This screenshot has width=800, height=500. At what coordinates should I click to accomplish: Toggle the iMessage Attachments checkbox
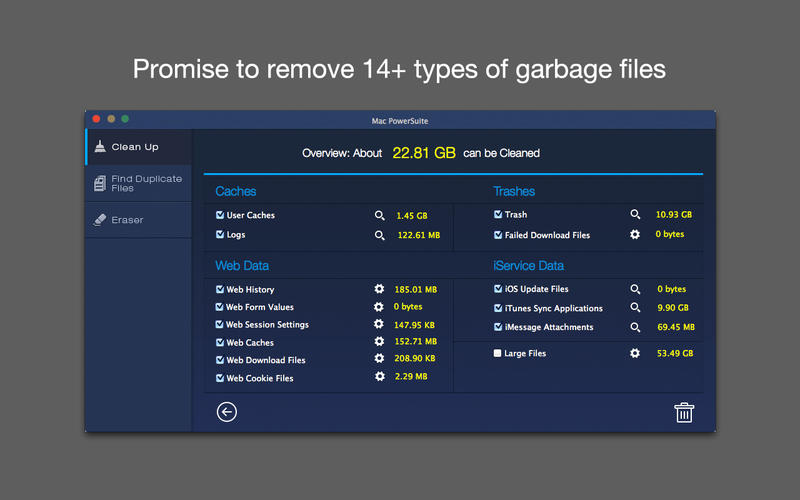tap(498, 327)
